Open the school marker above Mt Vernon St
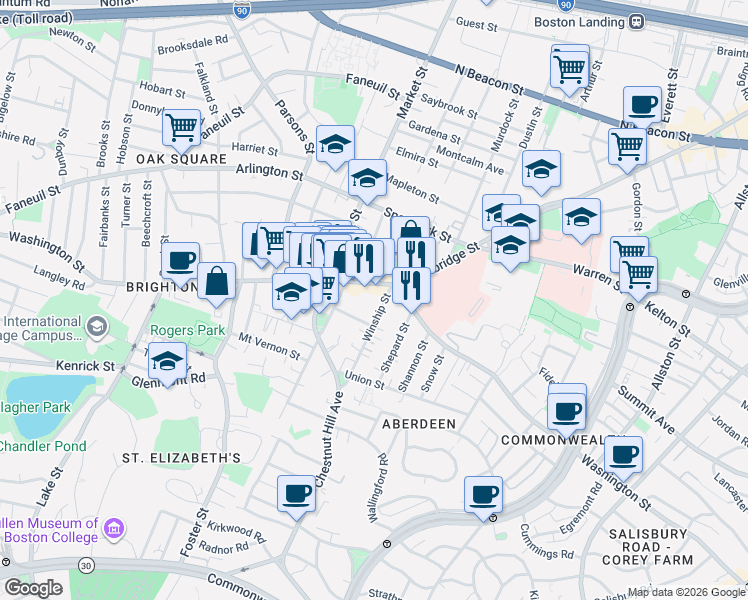The width and height of the screenshot is (748, 600). click(x=291, y=292)
